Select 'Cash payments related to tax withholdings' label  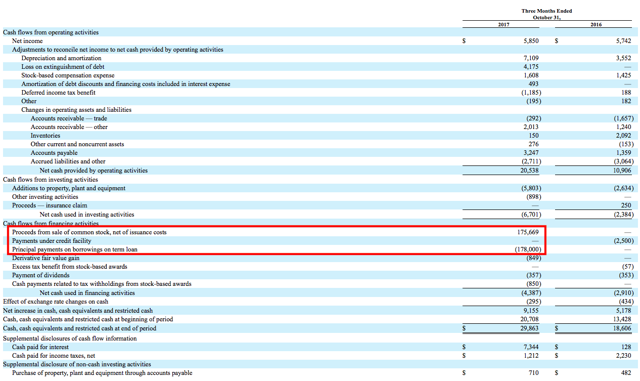(102, 284)
